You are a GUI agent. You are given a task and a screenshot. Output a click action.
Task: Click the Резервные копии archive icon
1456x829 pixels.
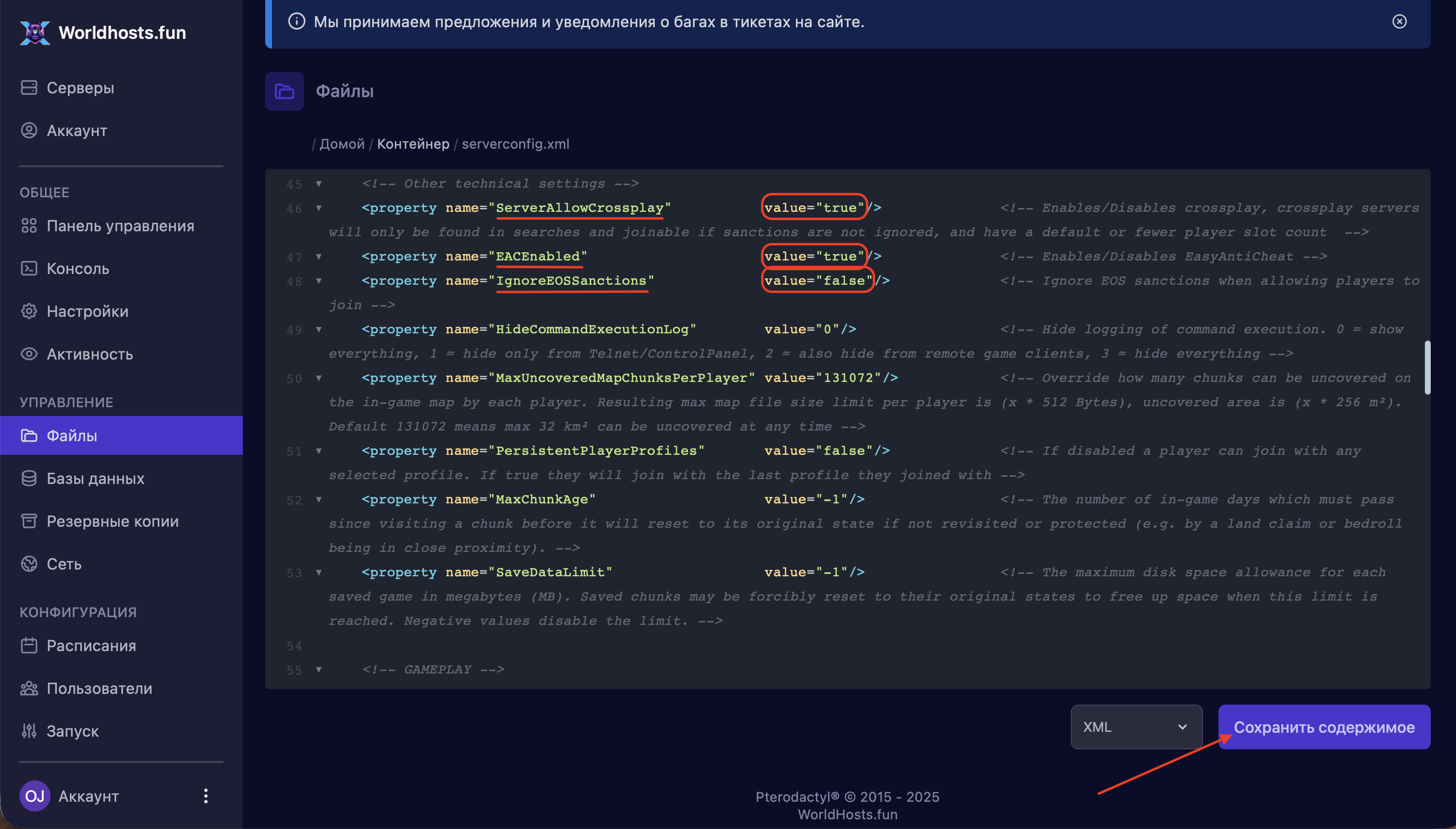(x=29, y=520)
